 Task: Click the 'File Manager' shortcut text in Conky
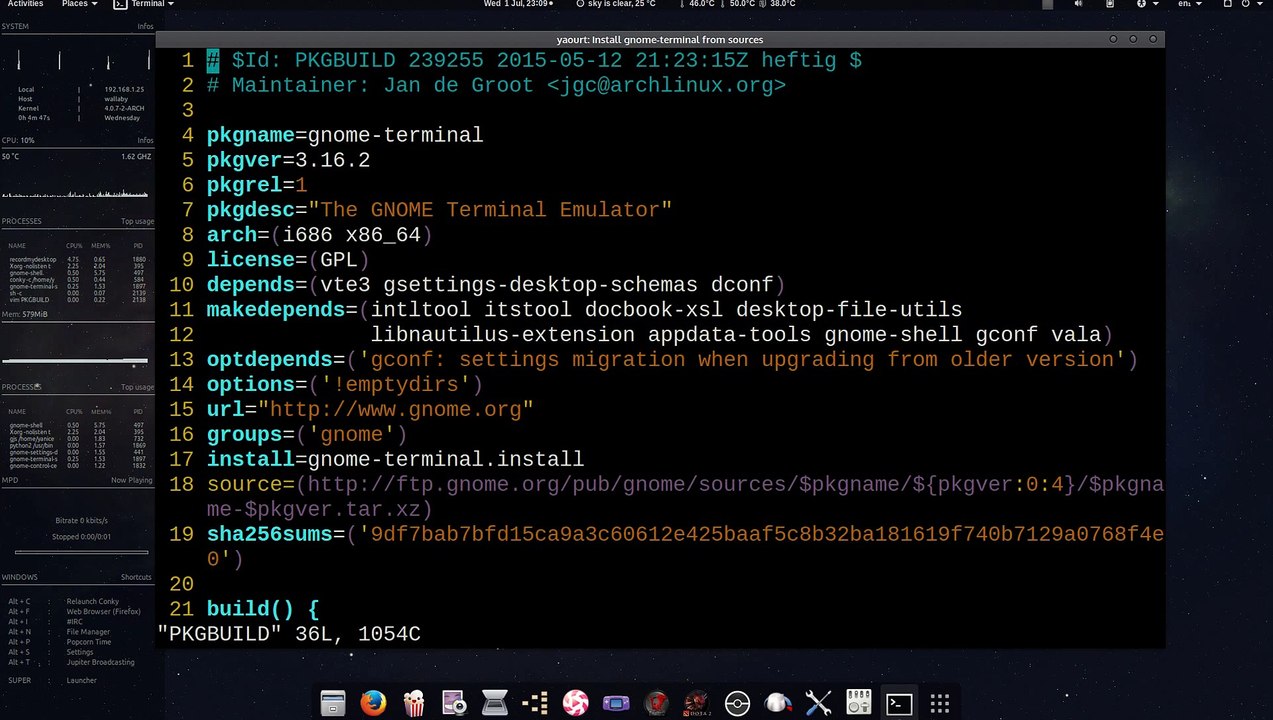tap(88, 632)
